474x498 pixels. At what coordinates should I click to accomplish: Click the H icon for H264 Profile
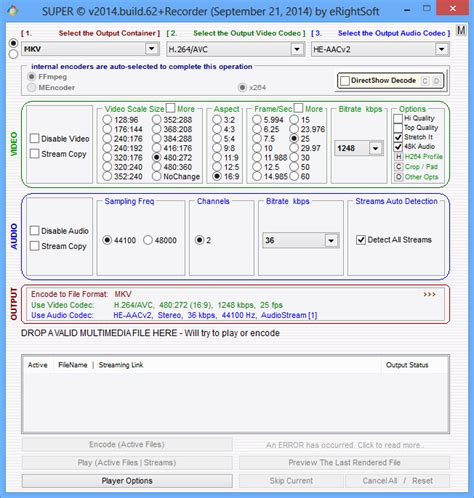click(398, 157)
